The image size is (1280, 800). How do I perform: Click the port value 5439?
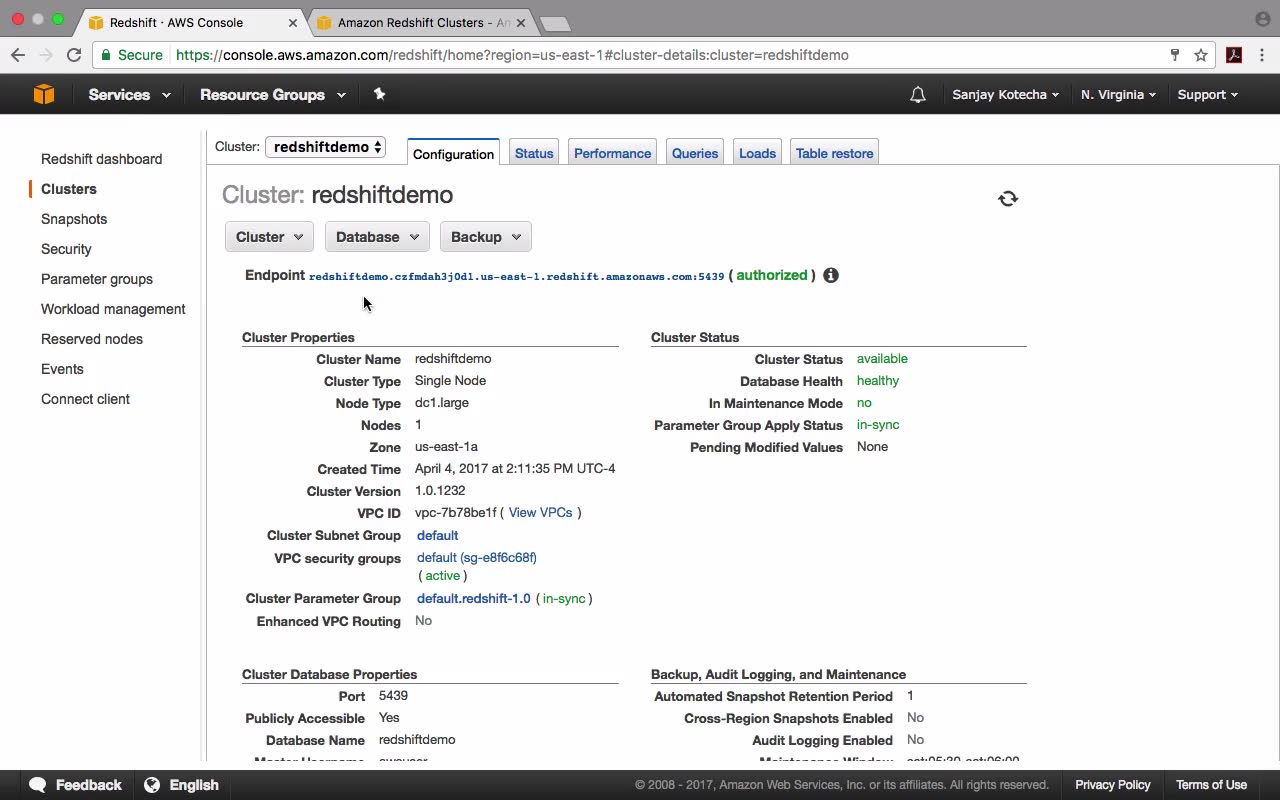pos(393,695)
